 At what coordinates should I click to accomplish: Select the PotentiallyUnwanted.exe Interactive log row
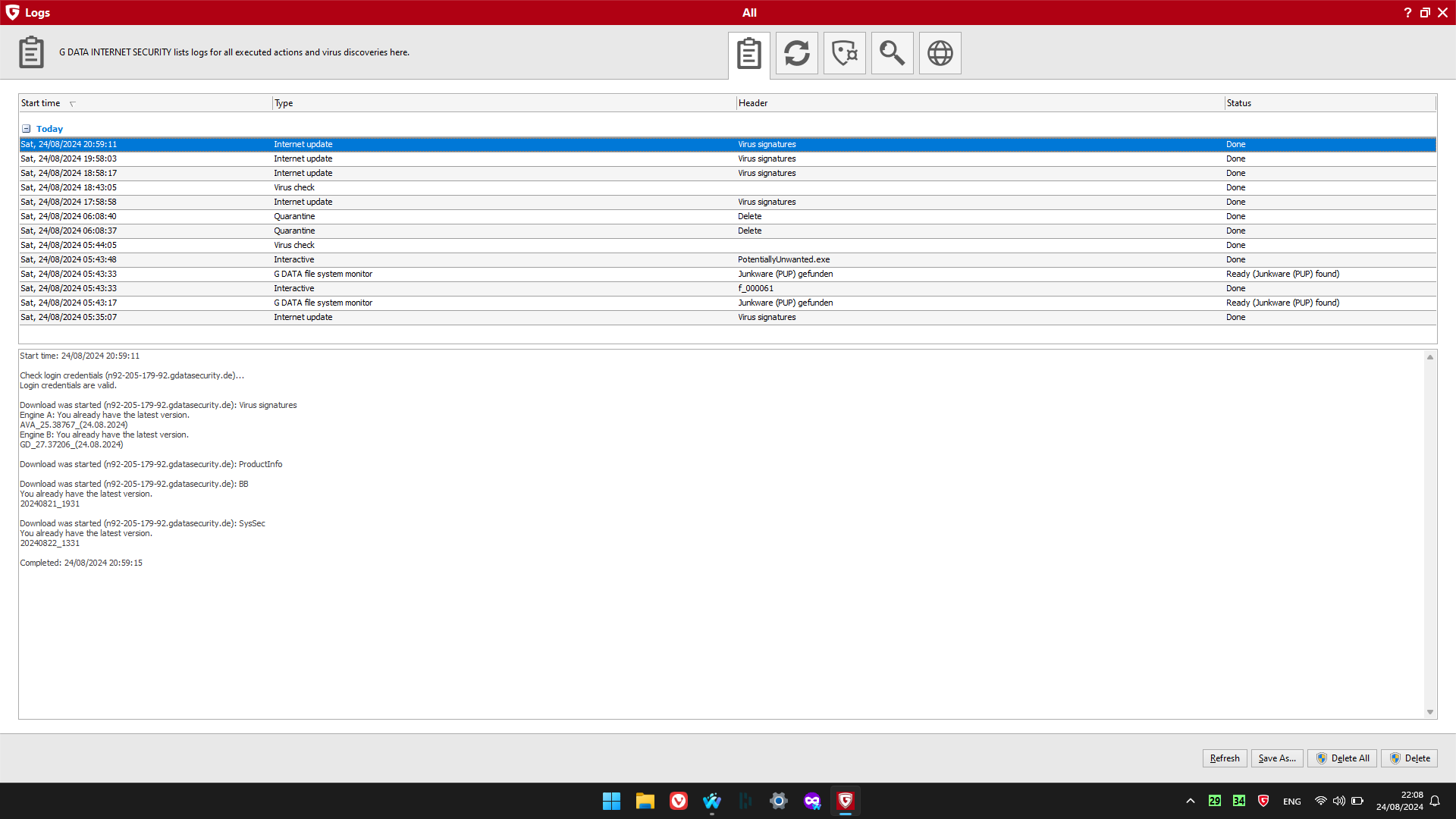(783, 259)
